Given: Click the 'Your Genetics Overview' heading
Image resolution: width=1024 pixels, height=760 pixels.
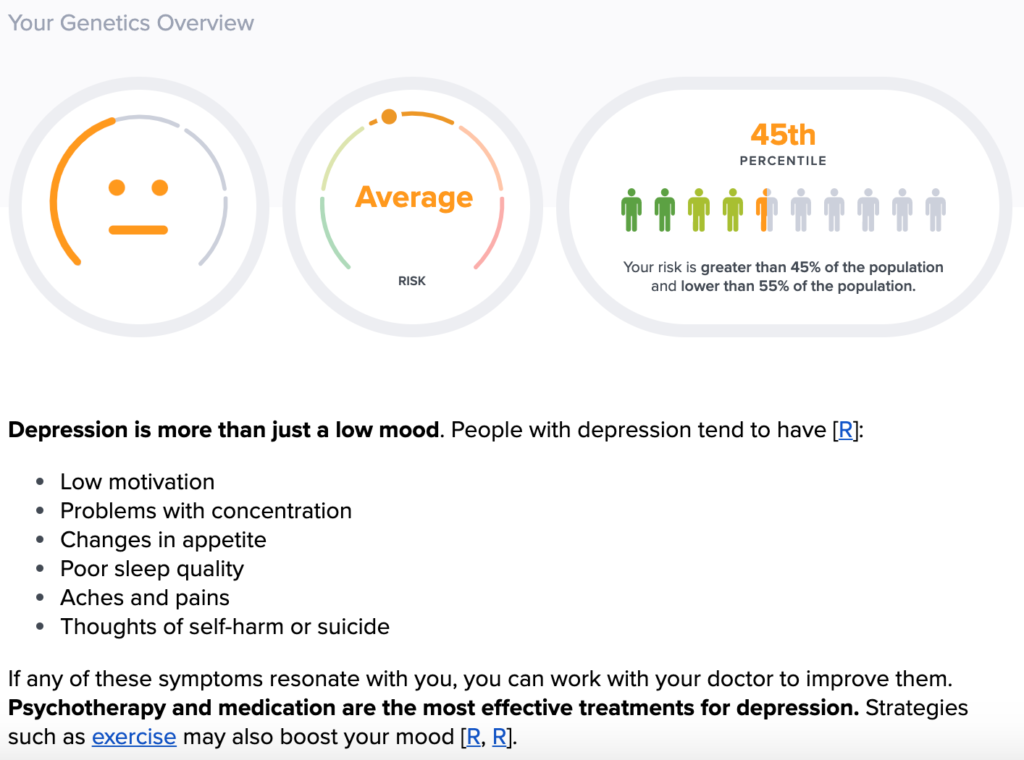Looking at the screenshot, I should tap(131, 23).
